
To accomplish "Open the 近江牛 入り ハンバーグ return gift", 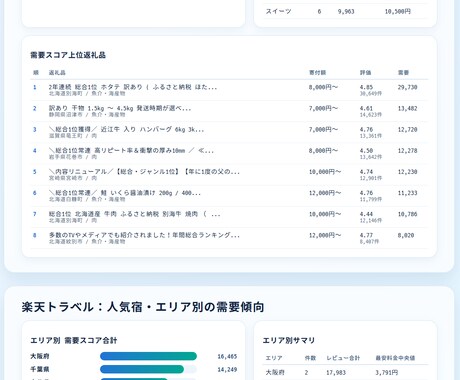I will coord(126,129).
